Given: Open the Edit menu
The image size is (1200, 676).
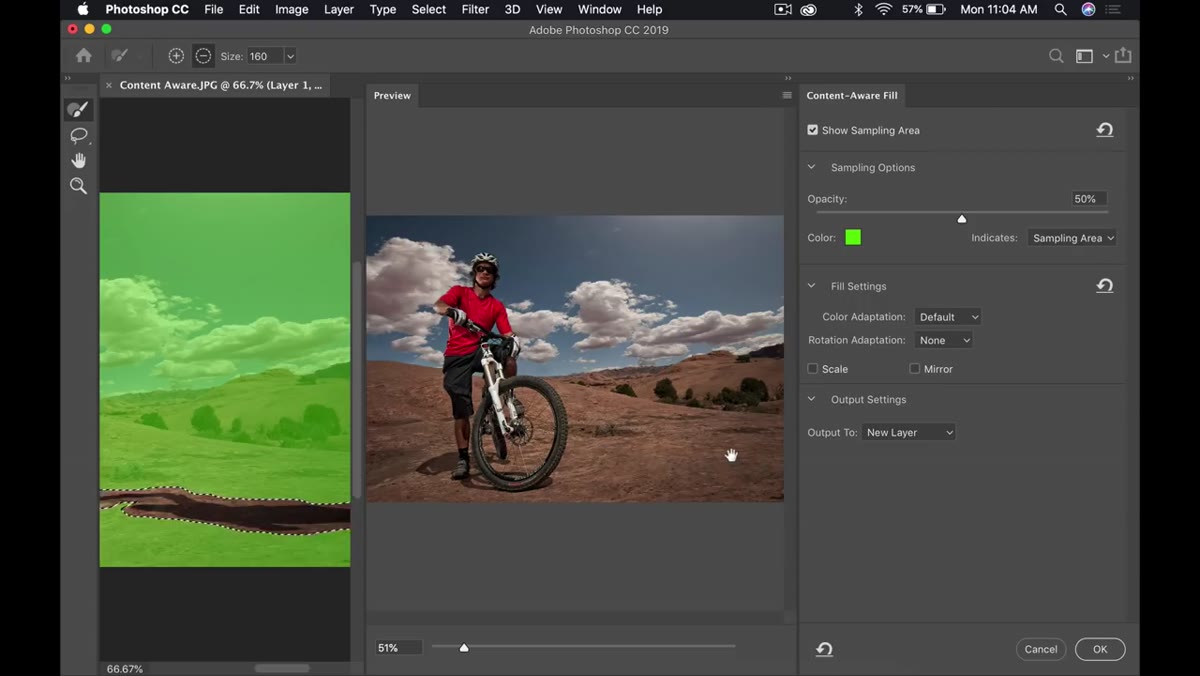Looking at the screenshot, I should pos(249,9).
